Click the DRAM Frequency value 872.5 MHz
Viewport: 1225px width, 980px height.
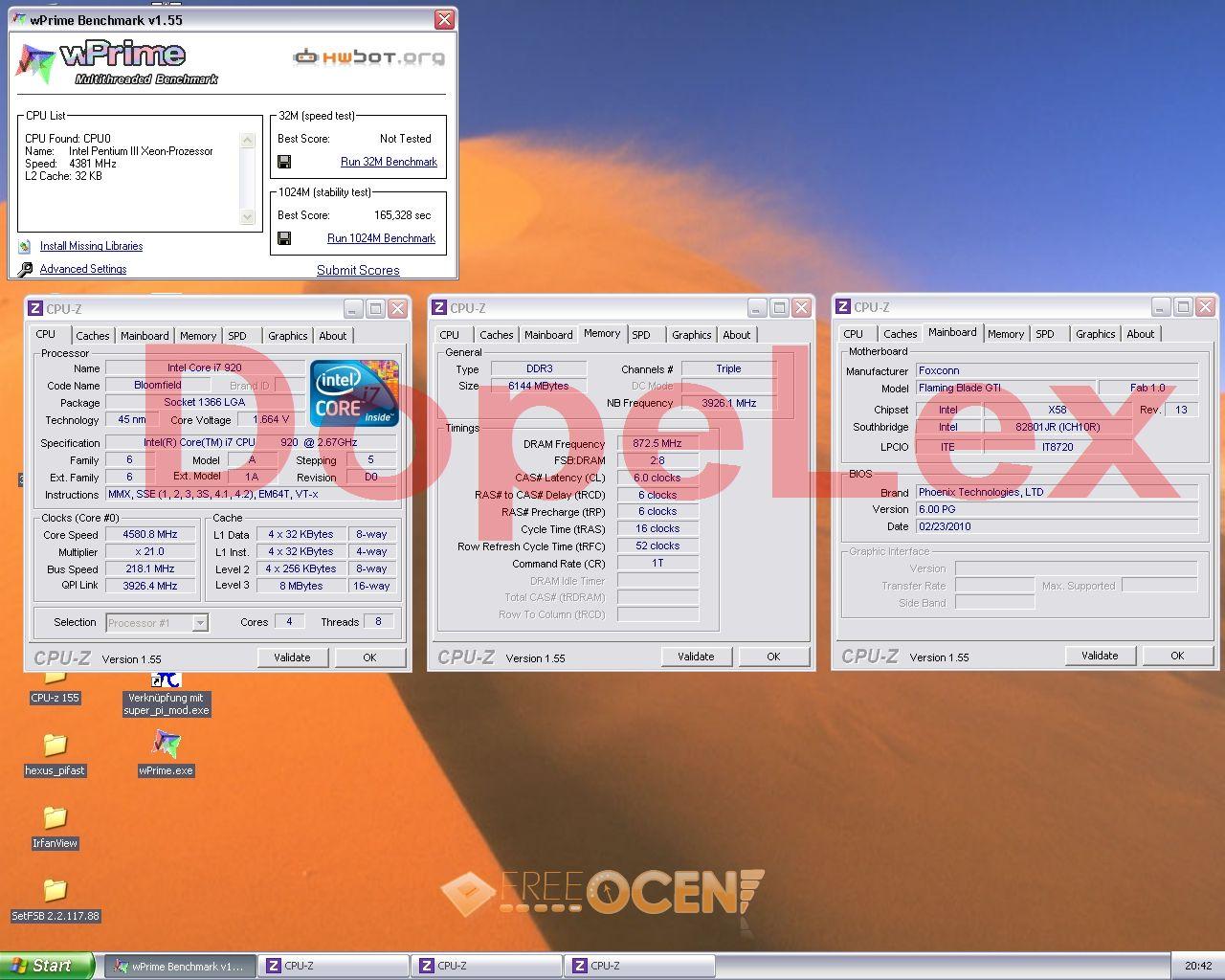pos(657,443)
